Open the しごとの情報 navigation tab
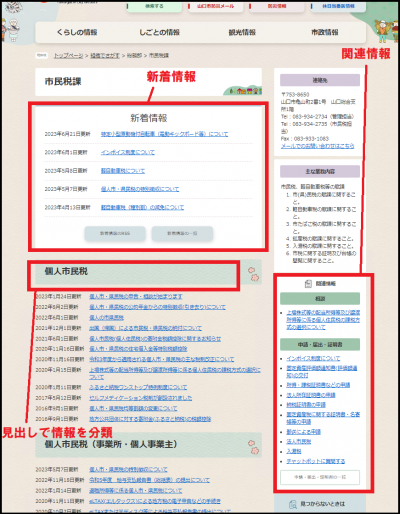 (x=159, y=32)
